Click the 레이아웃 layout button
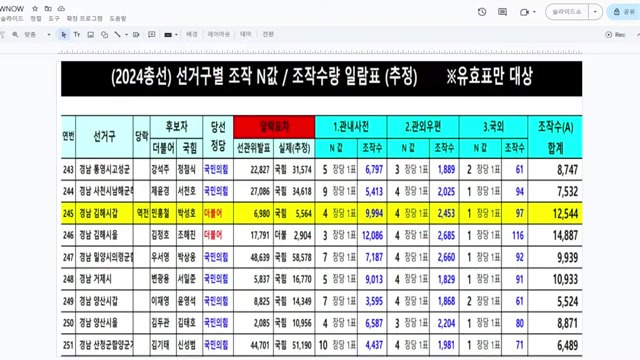This screenshot has width=640, height=360. click(x=218, y=34)
